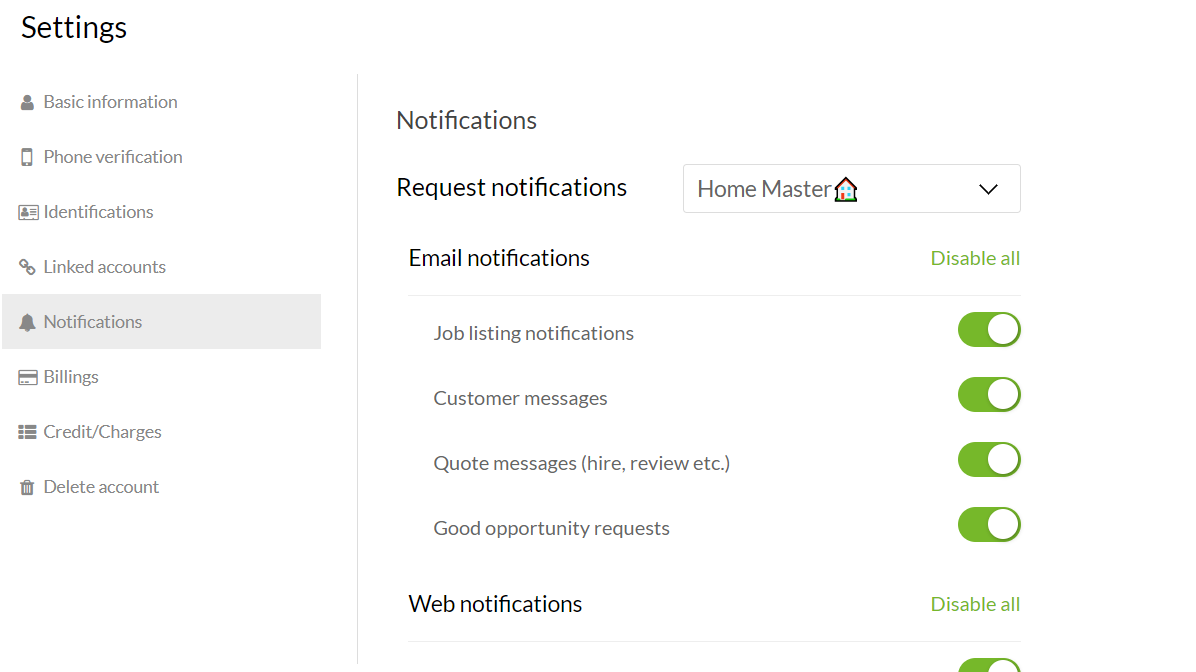This screenshot has width=1196, height=672.
Task: Open Delete account settings page
Action: (x=101, y=487)
